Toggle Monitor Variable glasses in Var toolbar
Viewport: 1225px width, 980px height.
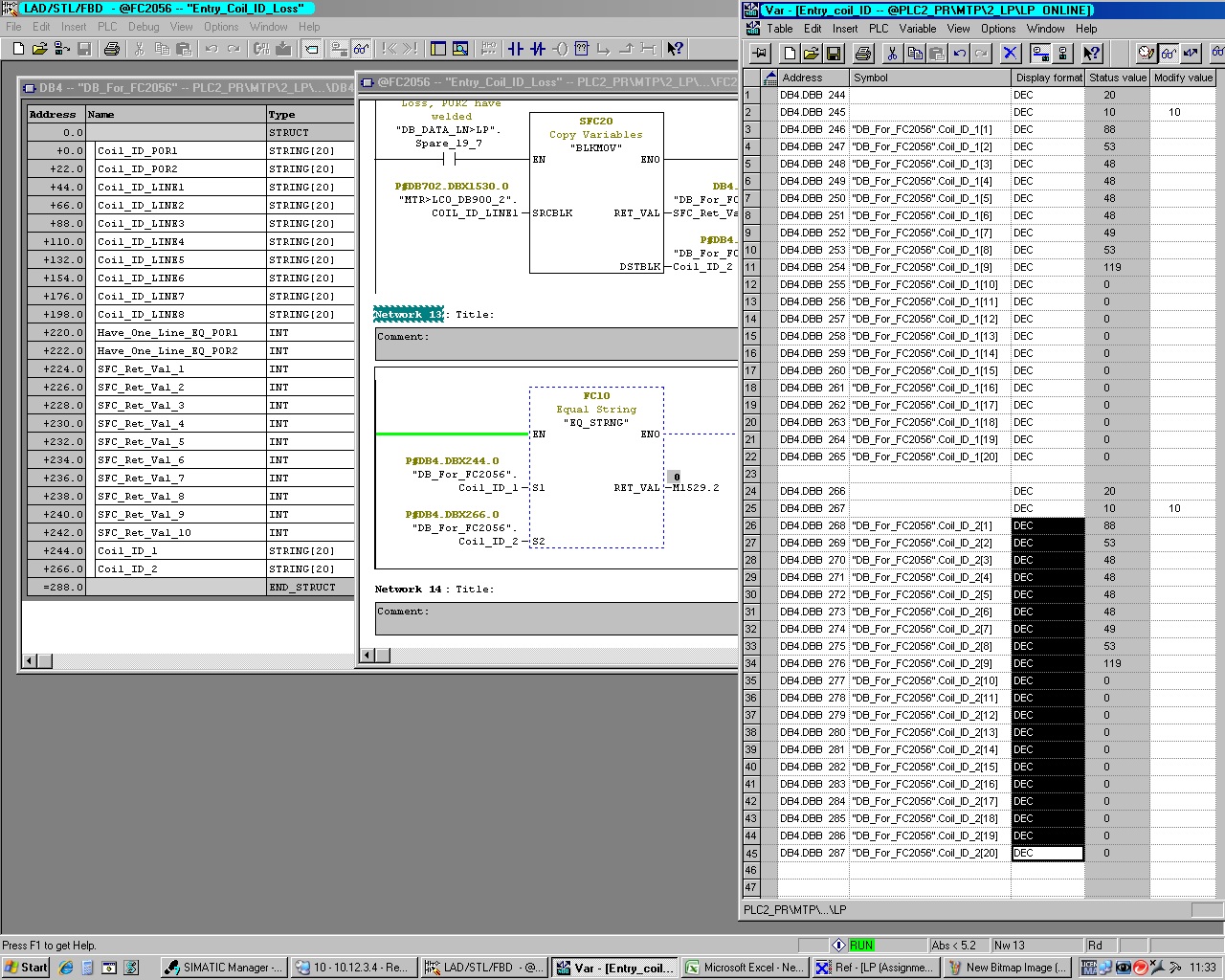1169,53
